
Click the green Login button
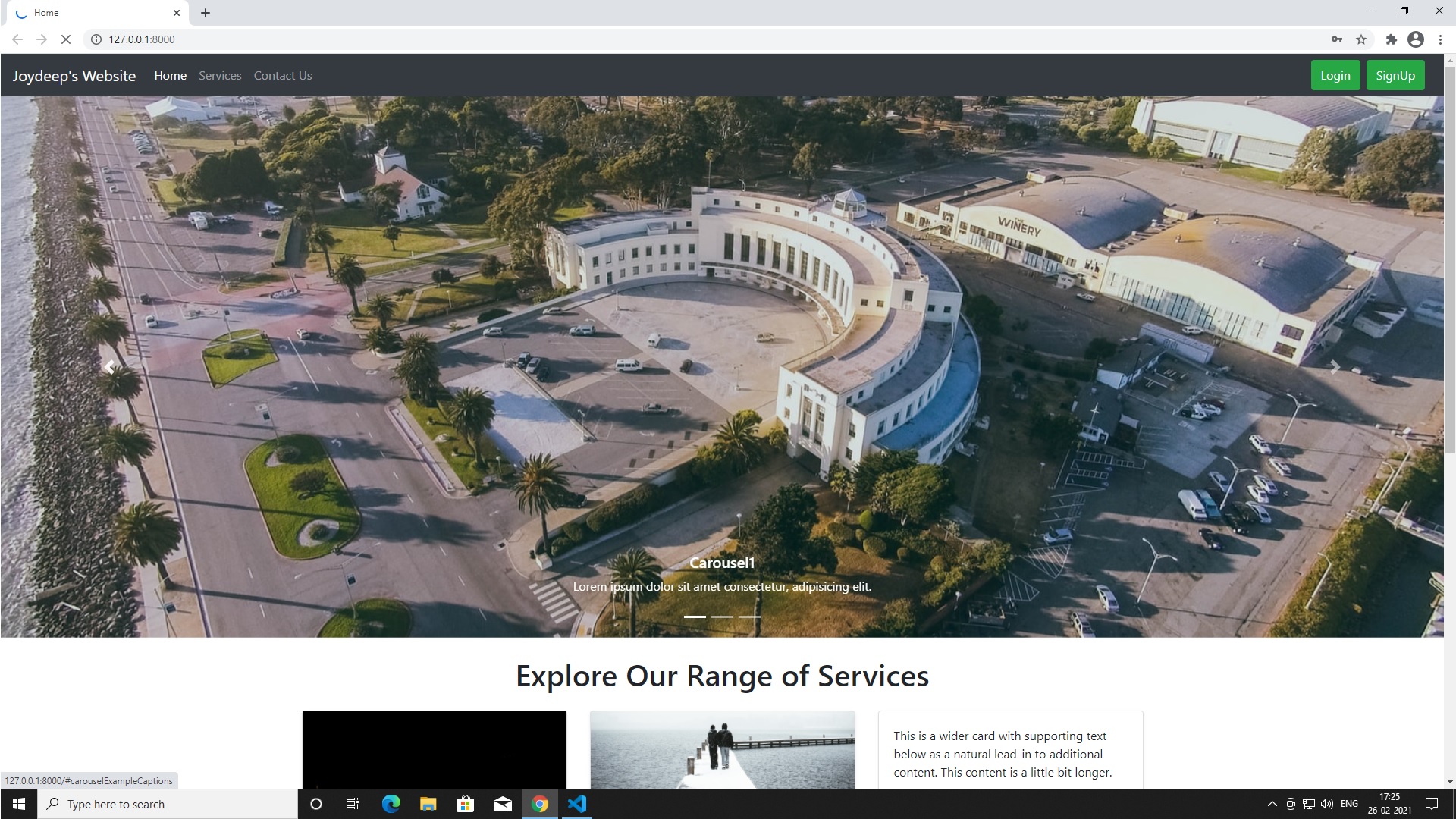(x=1335, y=75)
